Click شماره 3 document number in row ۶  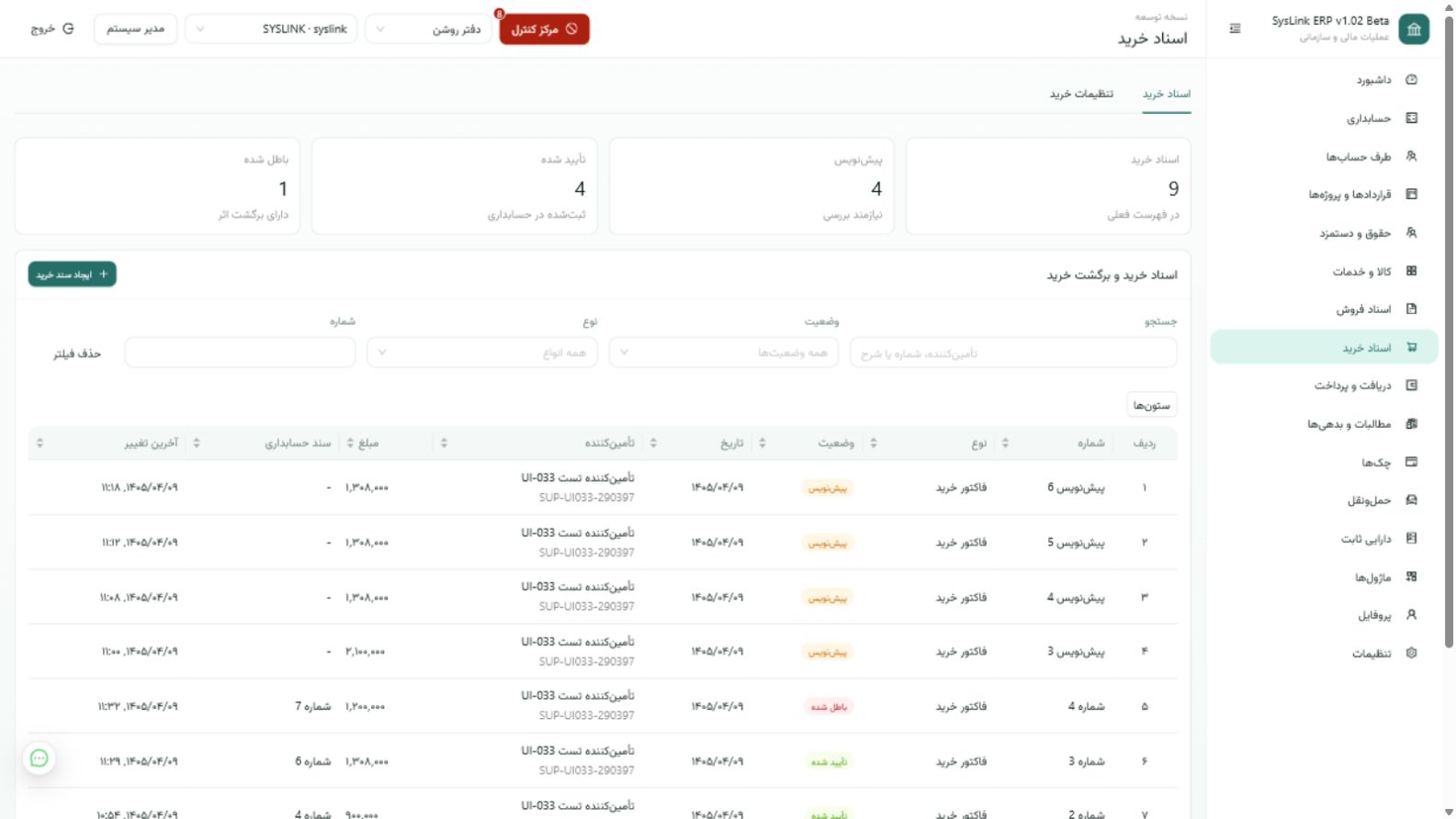click(x=1087, y=761)
